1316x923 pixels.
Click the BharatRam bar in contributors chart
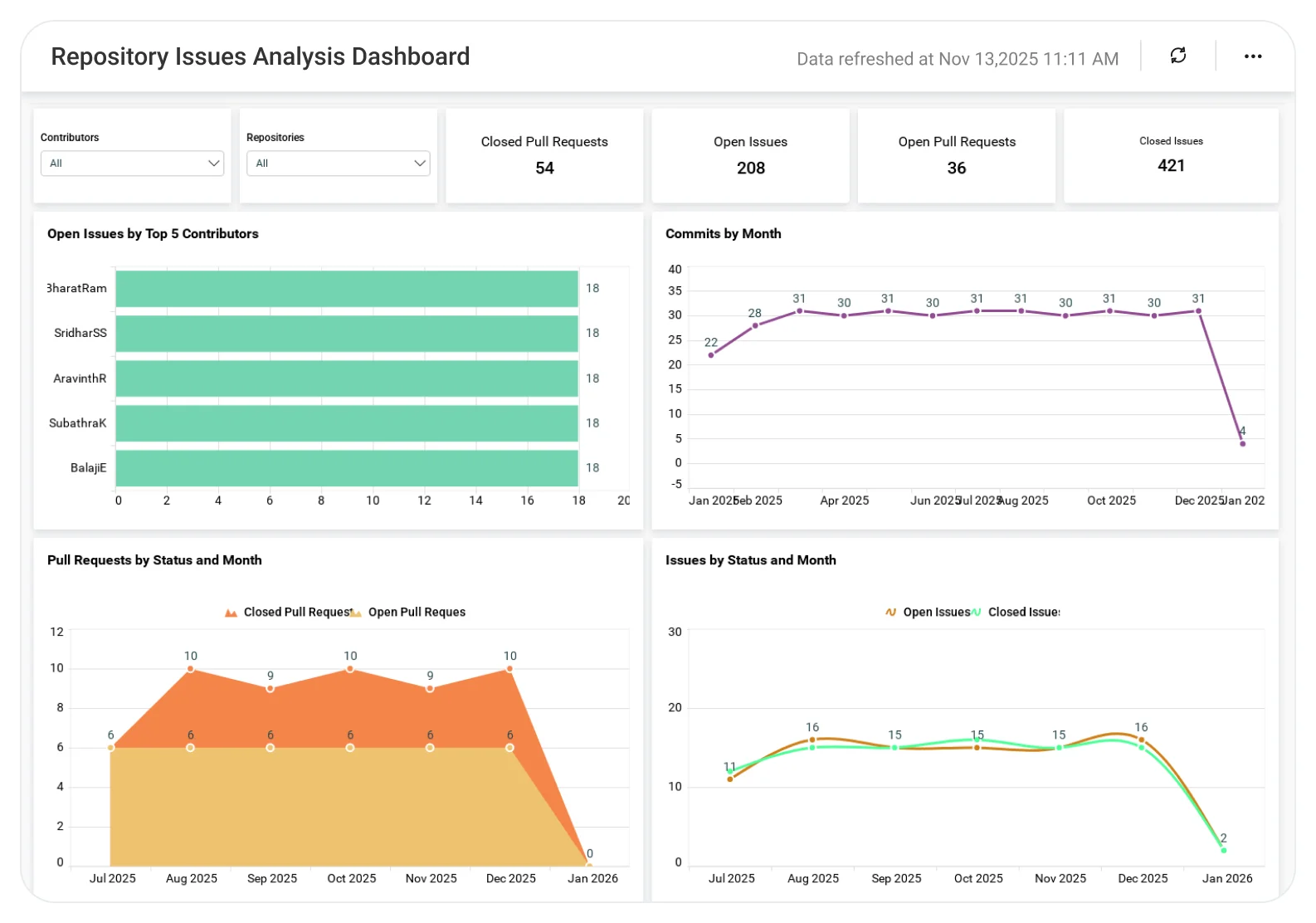pyautogui.click(x=347, y=288)
